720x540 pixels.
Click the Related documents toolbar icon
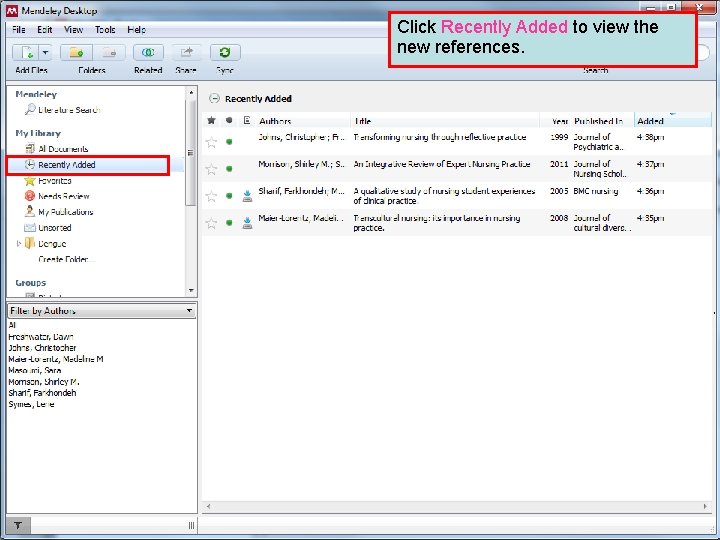click(x=148, y=53)
